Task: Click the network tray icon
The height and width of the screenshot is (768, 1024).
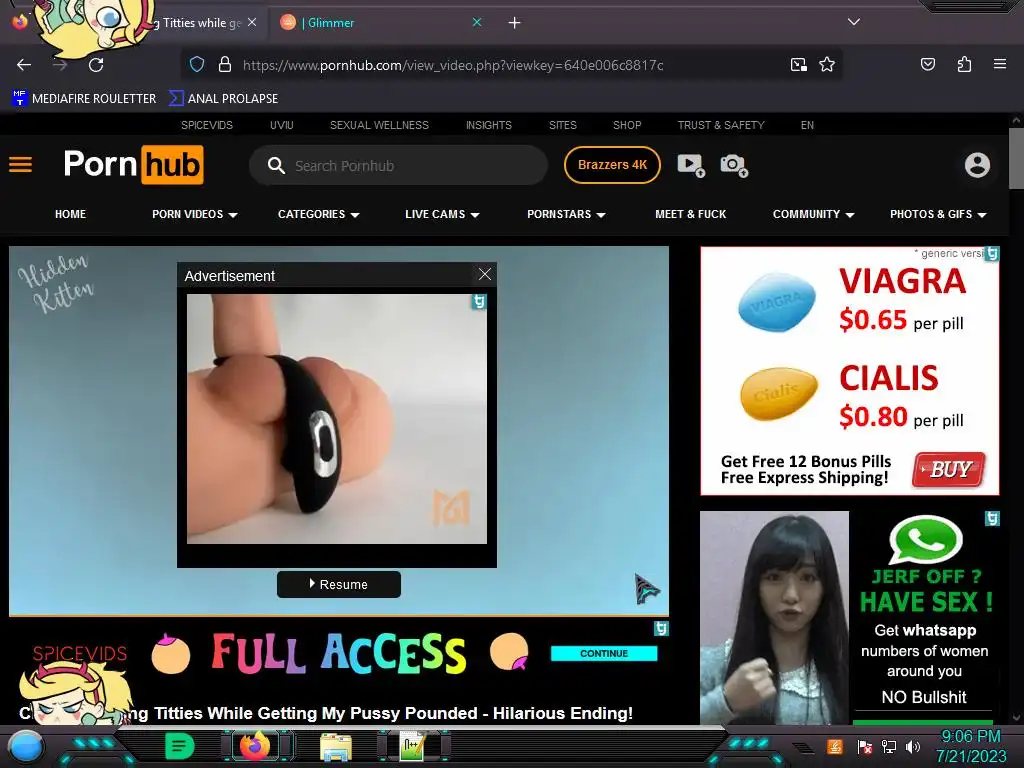Action: [x=888, y=746]
